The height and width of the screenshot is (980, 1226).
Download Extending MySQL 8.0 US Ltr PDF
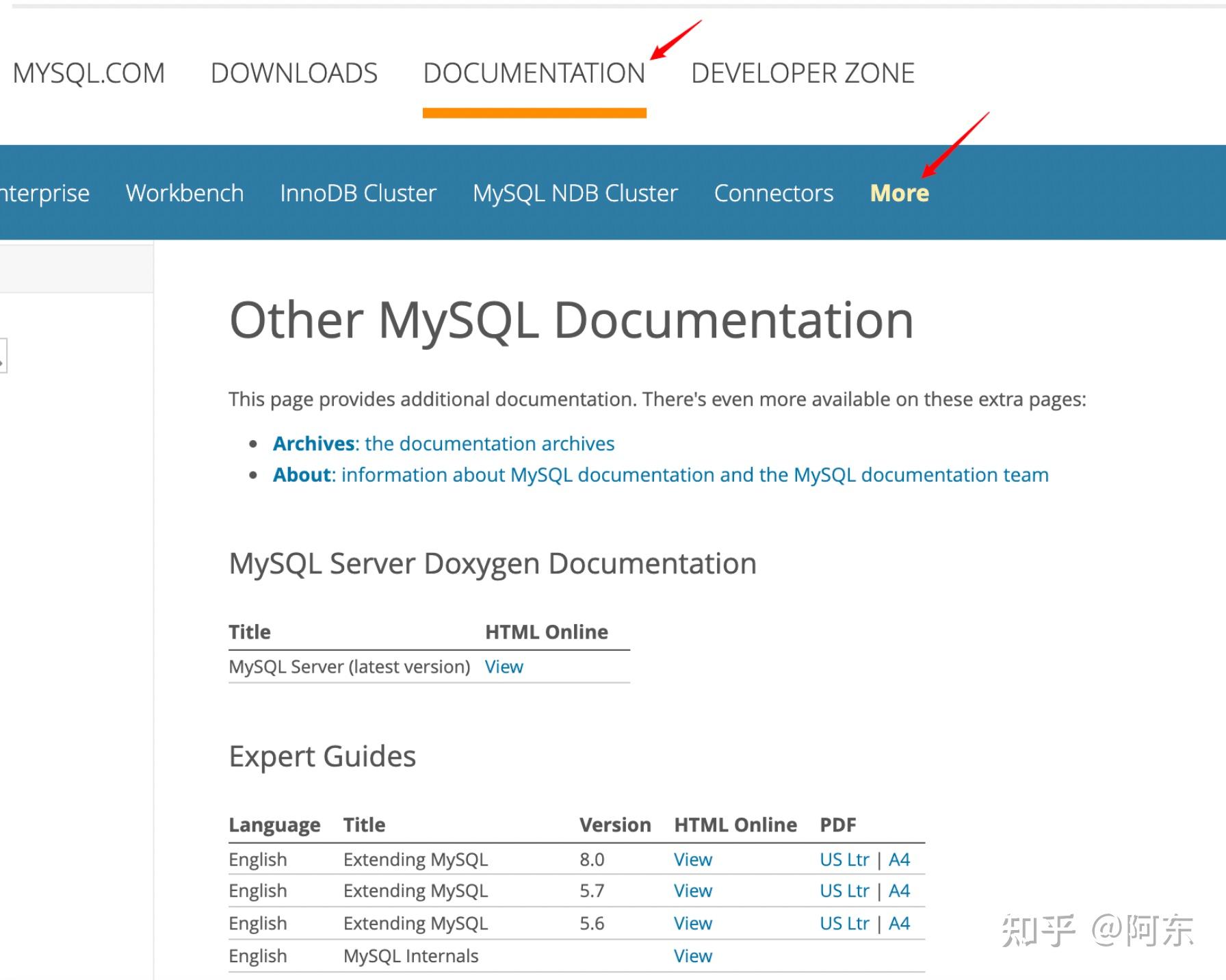pyautogui.click(x=844, y=860)
